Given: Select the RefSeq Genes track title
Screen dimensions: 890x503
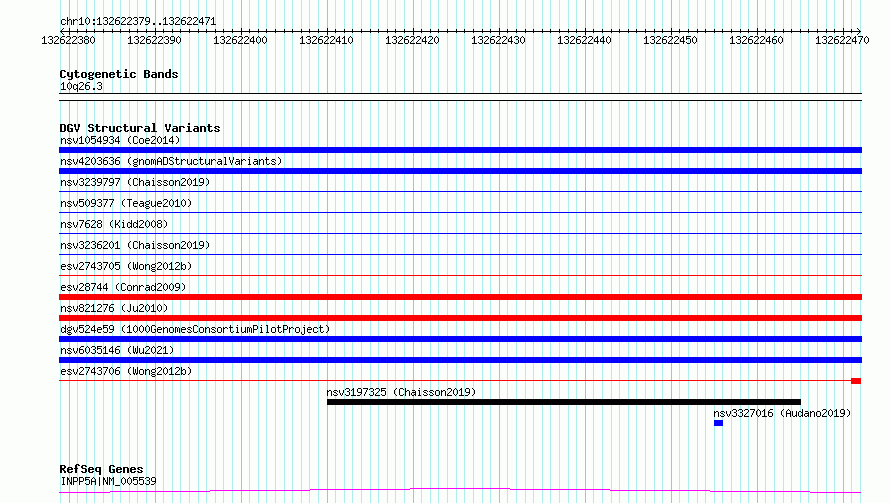Looking at the screenshot, I should pos(101,469).
